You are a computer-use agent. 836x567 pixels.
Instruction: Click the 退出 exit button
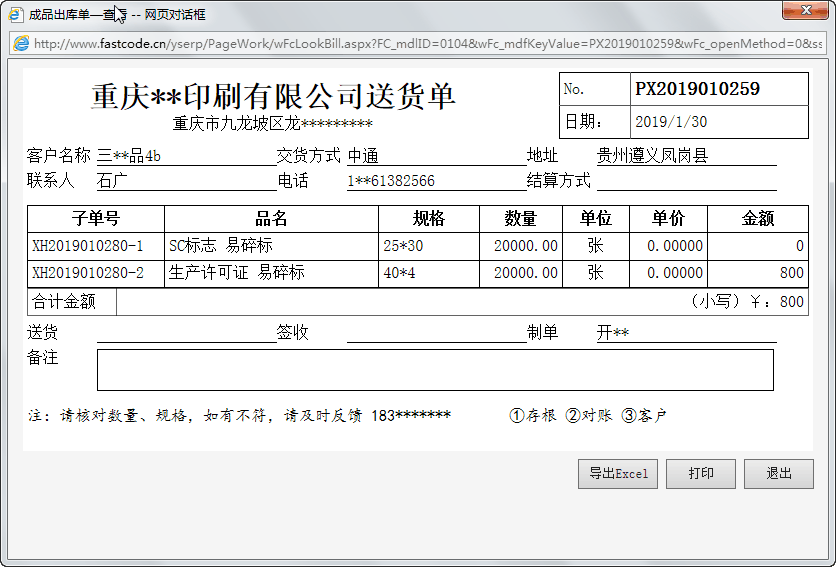(x=779, y=474)
